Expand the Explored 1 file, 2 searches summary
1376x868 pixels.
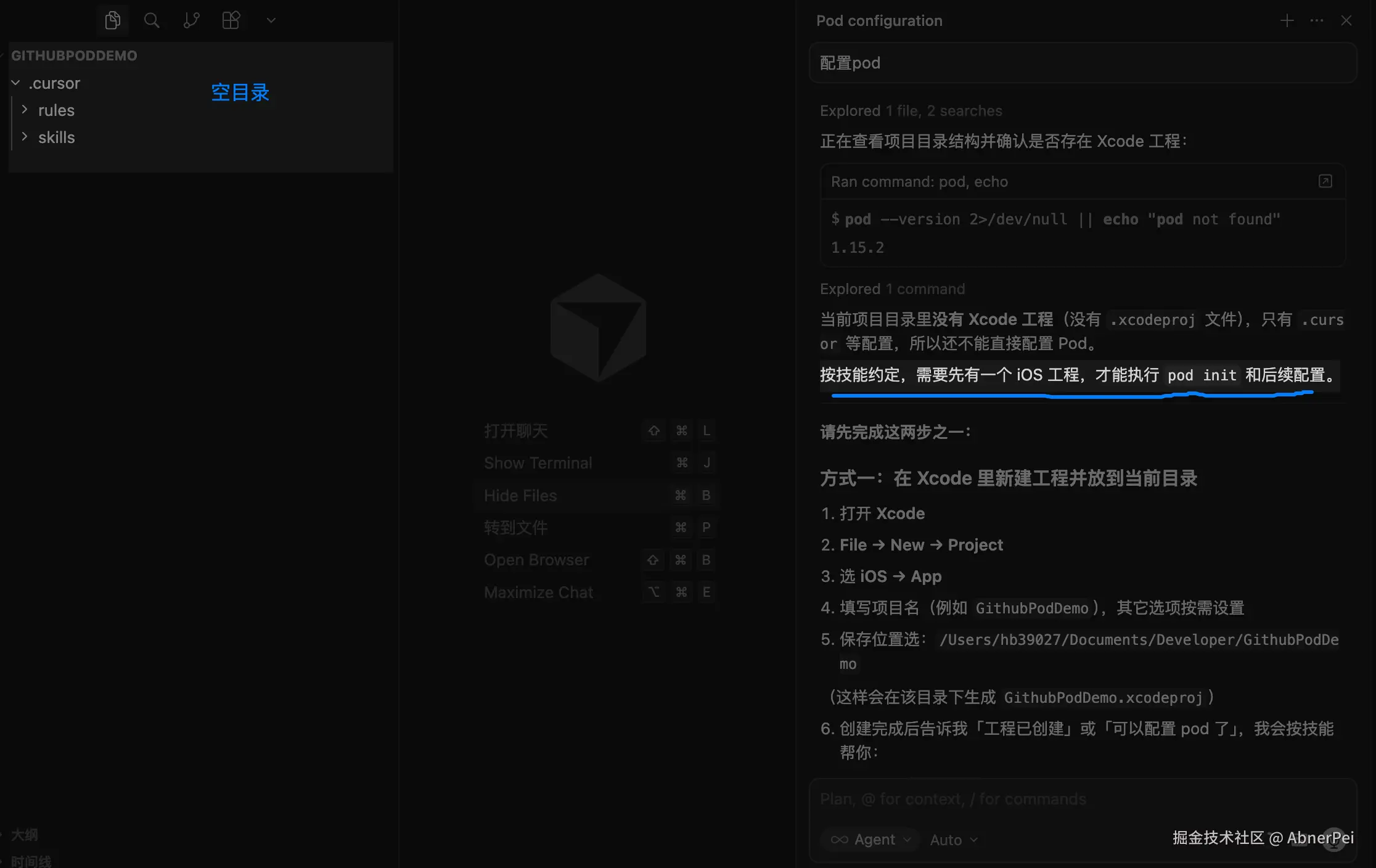point(911,111)
